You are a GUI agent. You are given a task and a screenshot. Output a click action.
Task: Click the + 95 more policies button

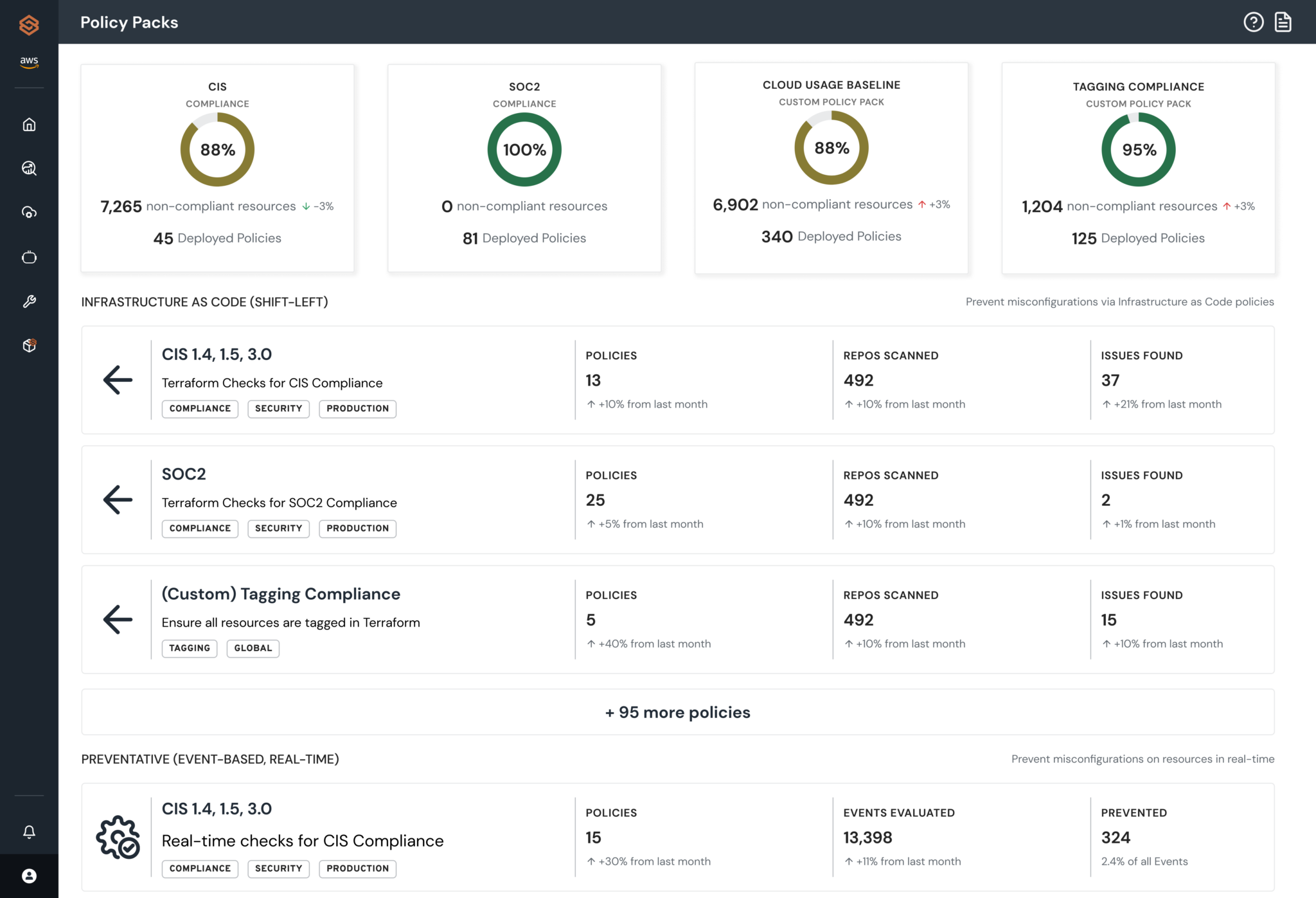pos(677,712)
